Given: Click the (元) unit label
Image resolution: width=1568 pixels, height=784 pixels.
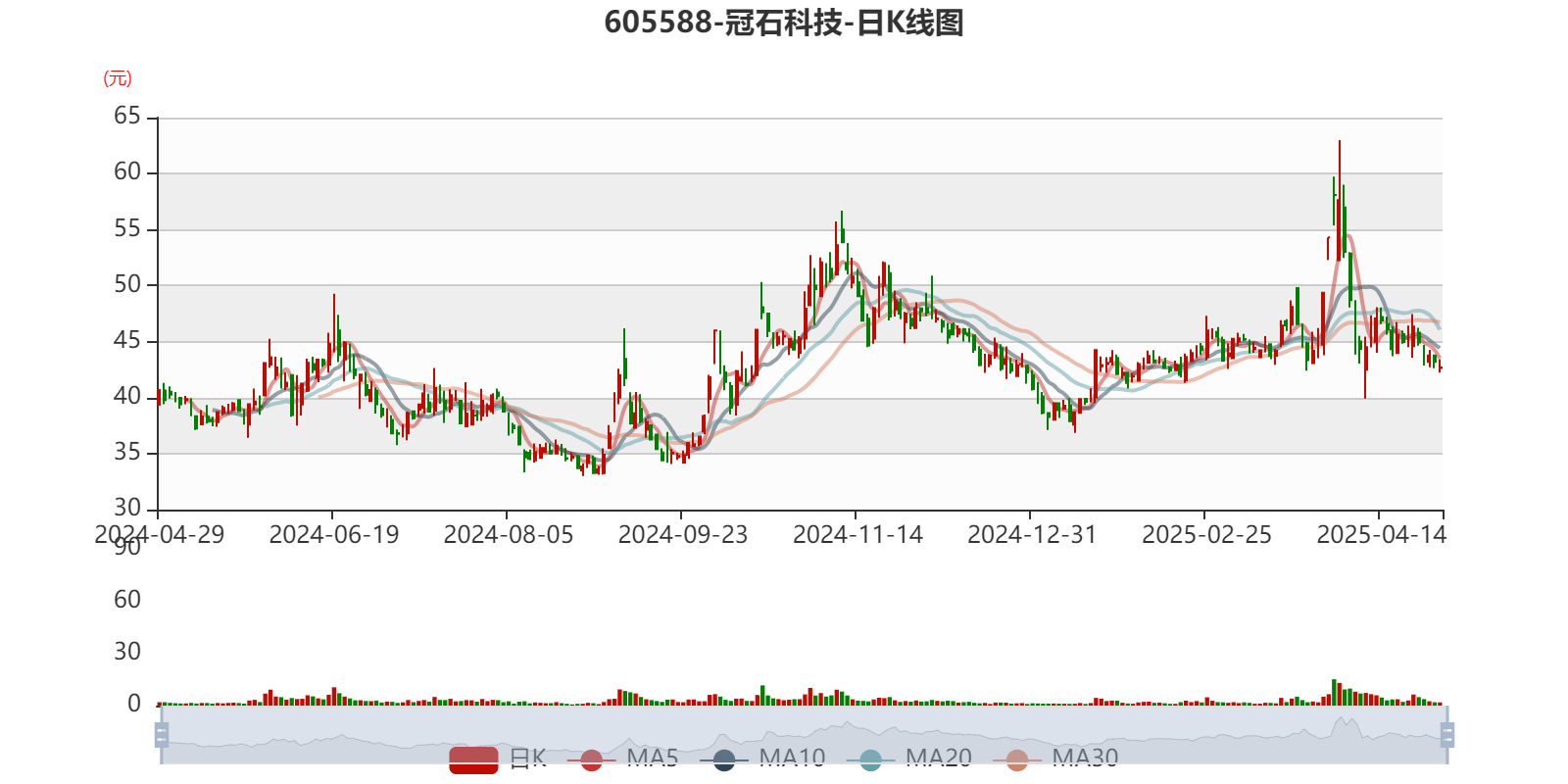Looking at the screenshot, I should click(118, 78).
